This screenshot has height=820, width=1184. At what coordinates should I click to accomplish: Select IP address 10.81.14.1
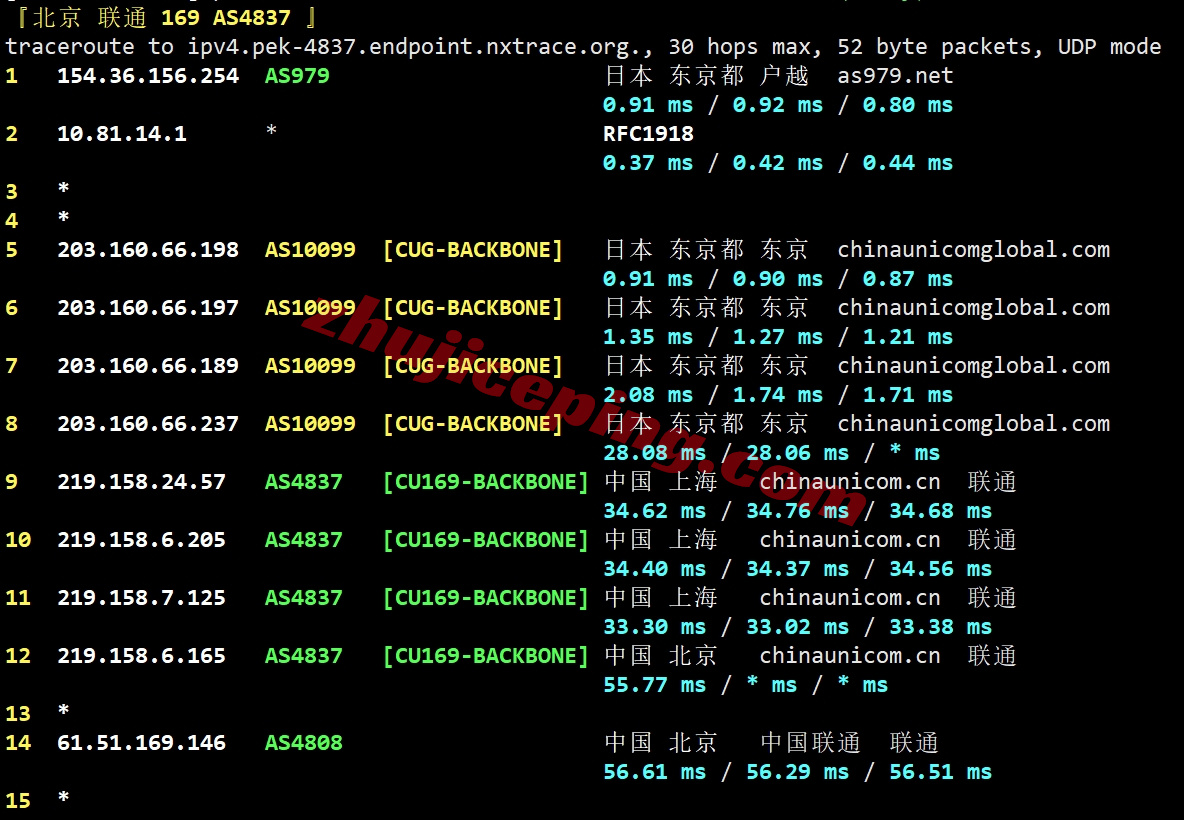[x=122, y=134]
